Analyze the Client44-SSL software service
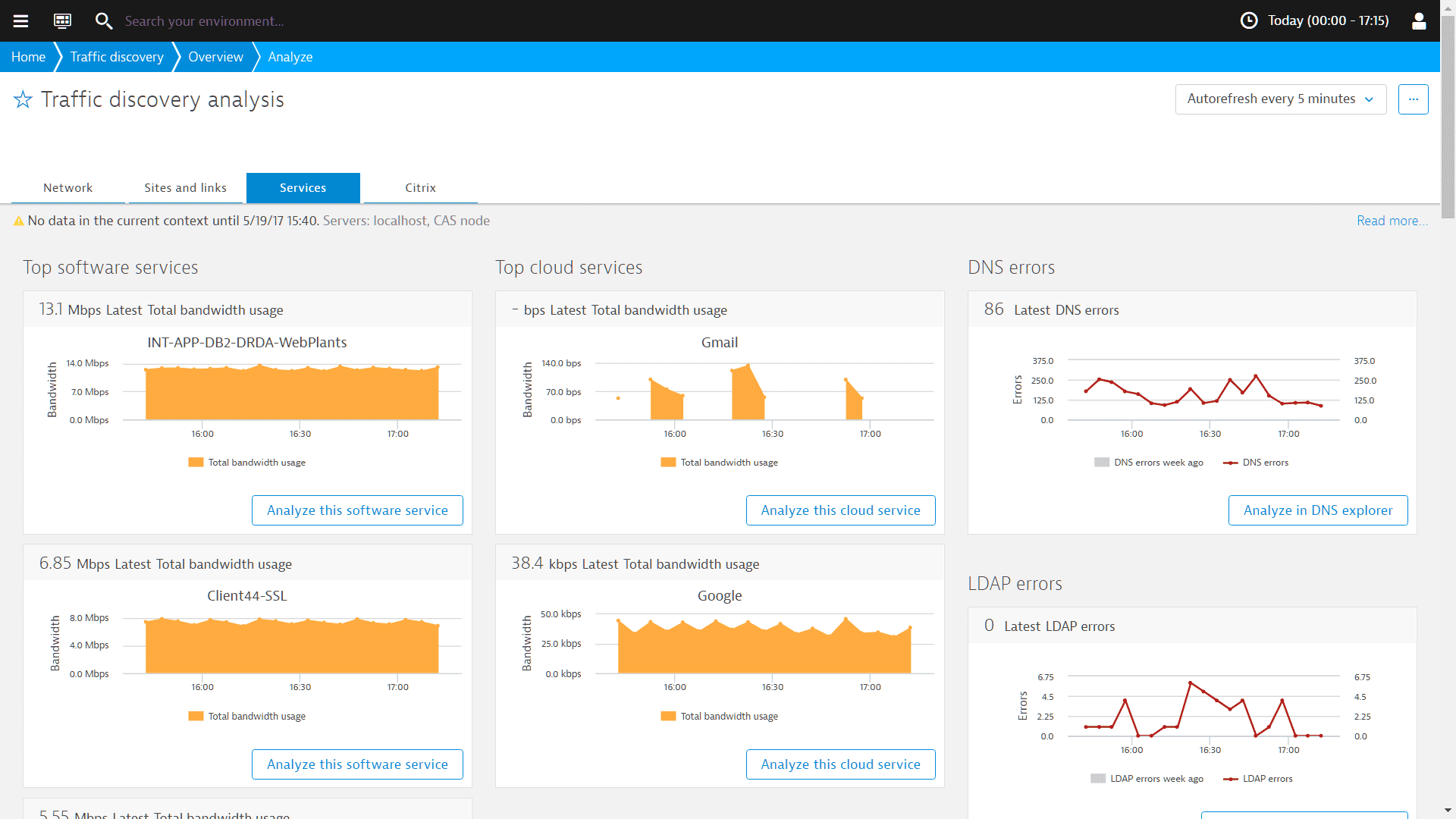 (357, 764)
